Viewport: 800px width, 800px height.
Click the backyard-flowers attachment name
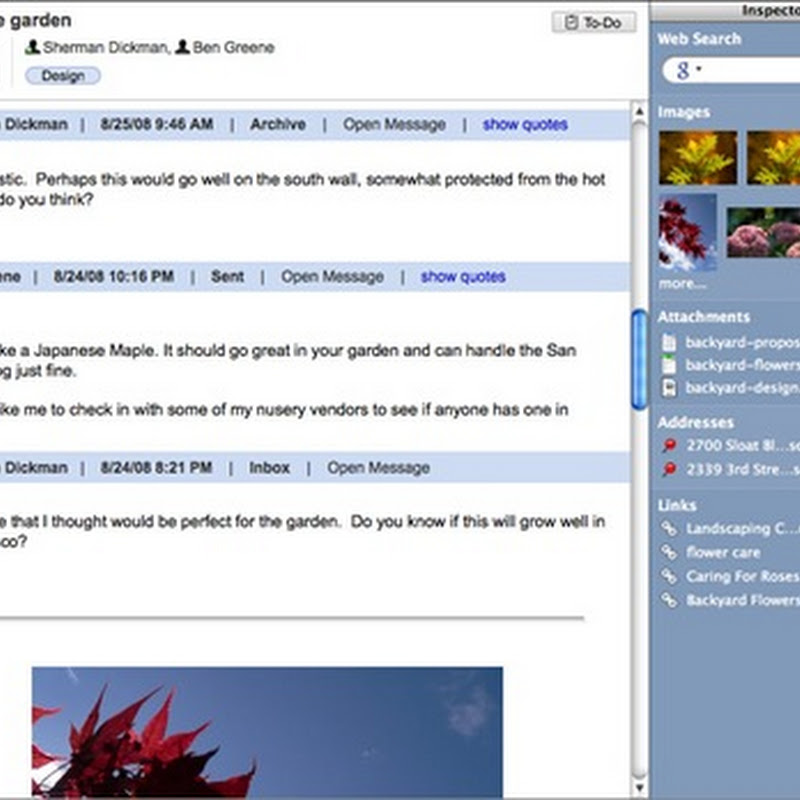(742, 365)
